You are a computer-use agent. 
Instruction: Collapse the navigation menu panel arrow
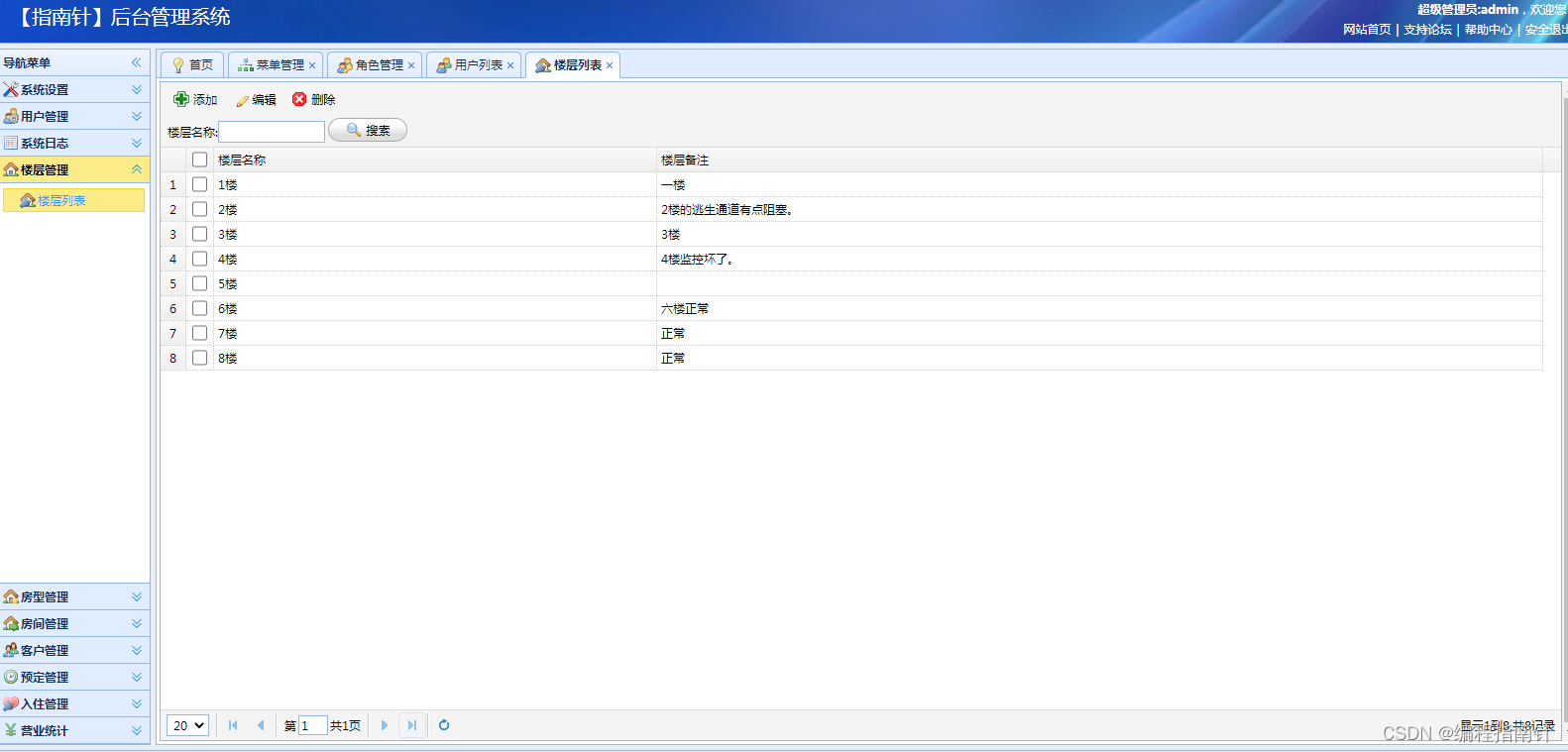point(137,62)
